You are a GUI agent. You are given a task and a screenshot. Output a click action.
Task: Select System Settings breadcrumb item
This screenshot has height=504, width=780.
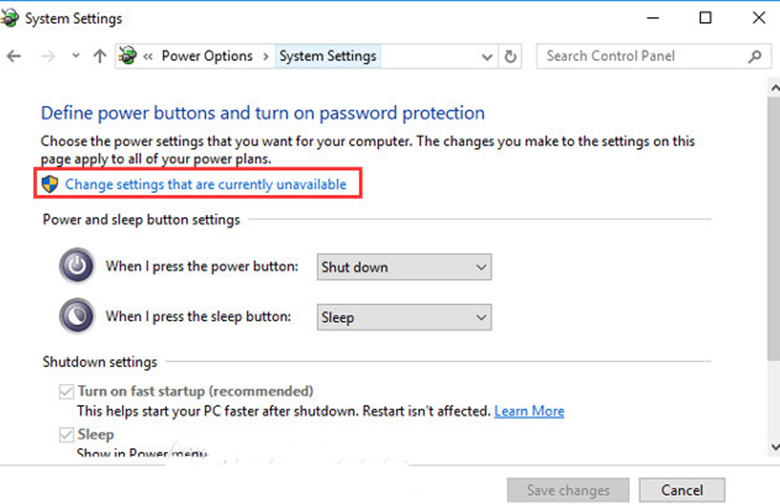328,57
